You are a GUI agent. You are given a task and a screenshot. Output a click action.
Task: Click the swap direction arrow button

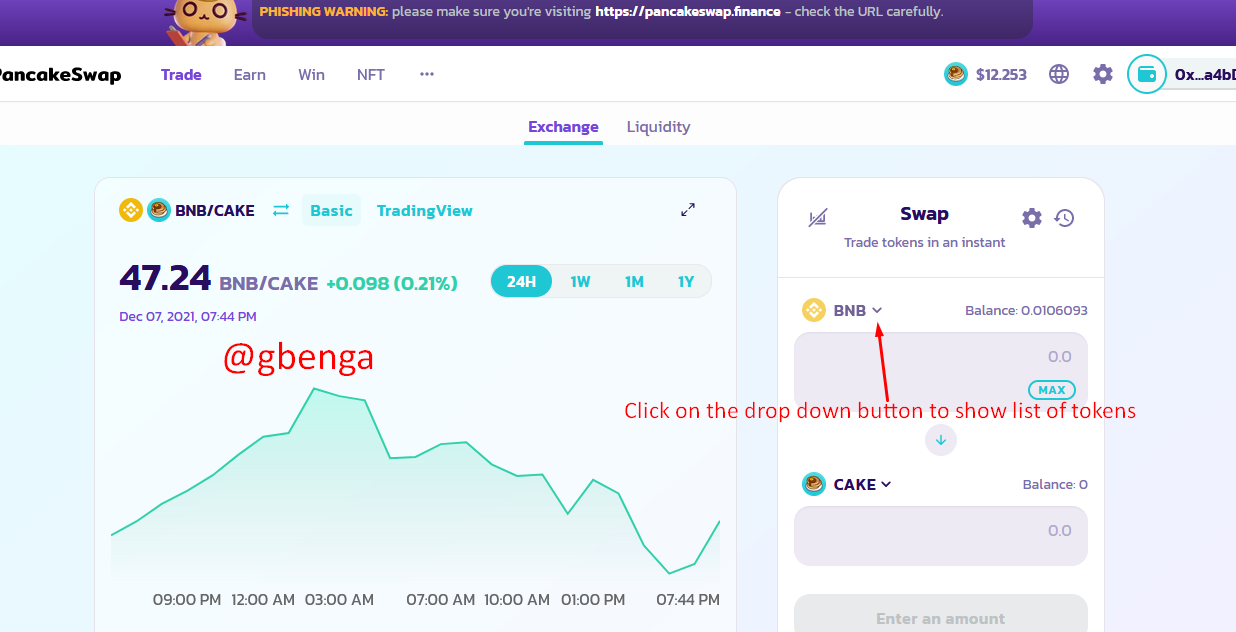pyautogui.click(x=941, y=439)
